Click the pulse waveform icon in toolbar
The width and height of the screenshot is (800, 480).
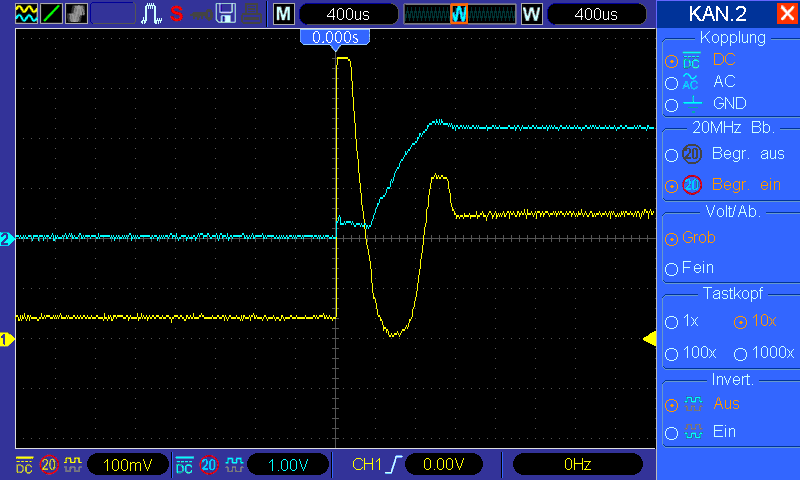[151, 14]
